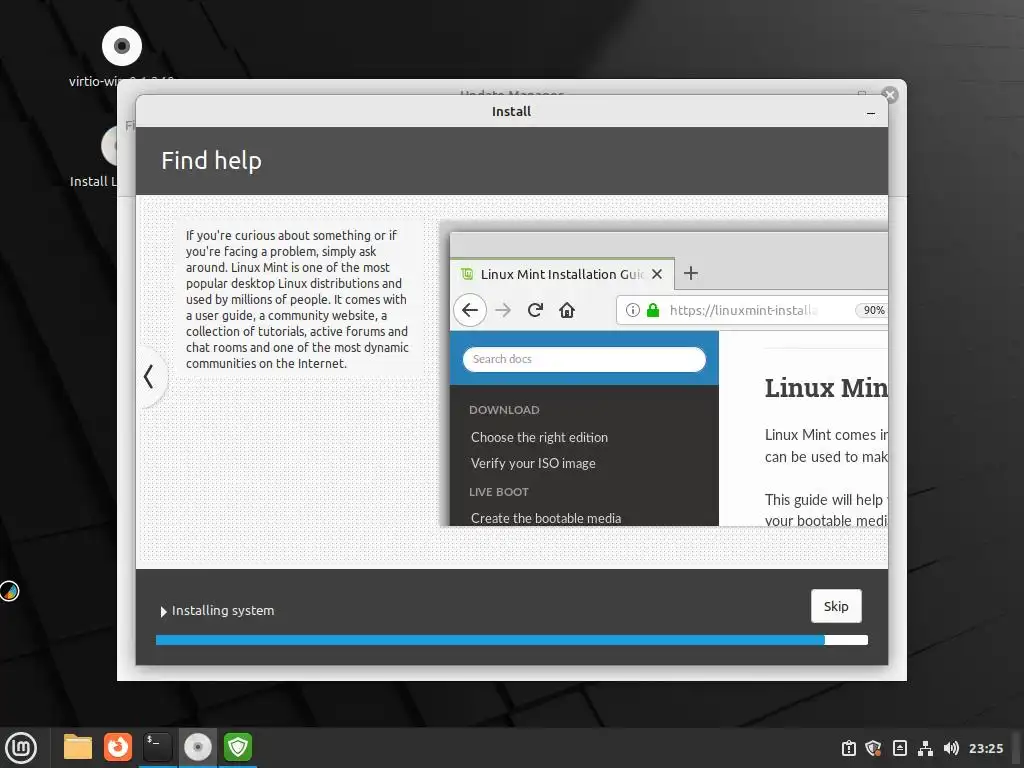The height and width of the screenshot is (768, 1024).
Task: Open the Linux Mint start menu
Action: click(21, 747)
